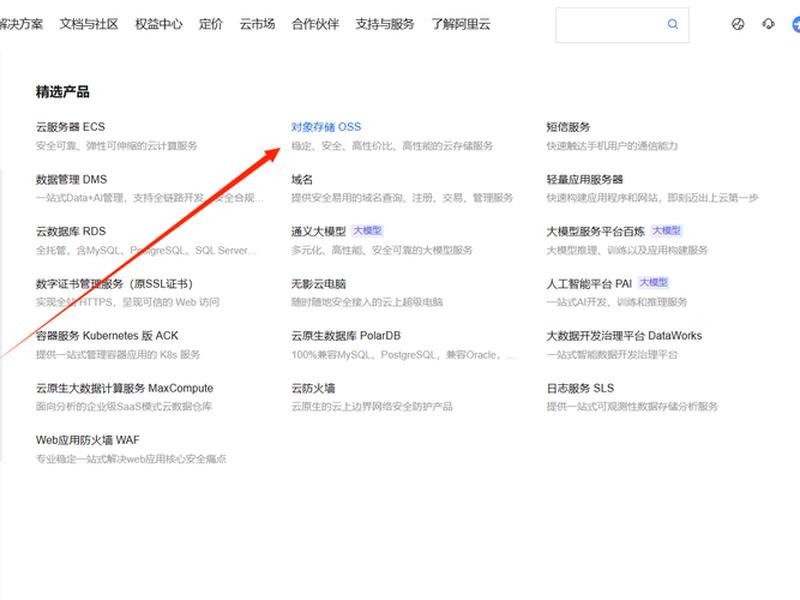Open Web应用防火墙 WAF link

[x=88, y=440]
